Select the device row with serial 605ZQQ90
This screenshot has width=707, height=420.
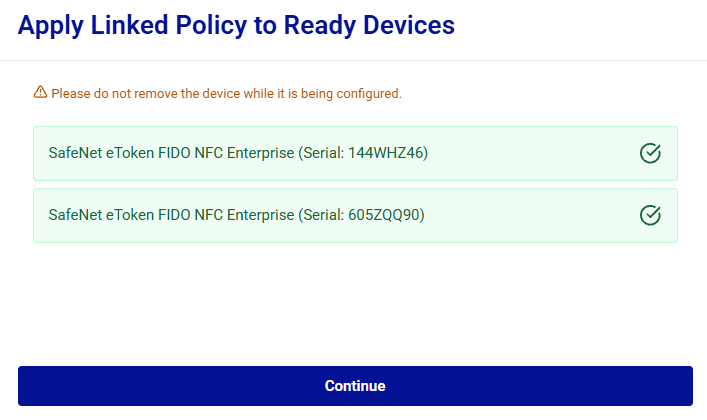click(x=355, y=215)
